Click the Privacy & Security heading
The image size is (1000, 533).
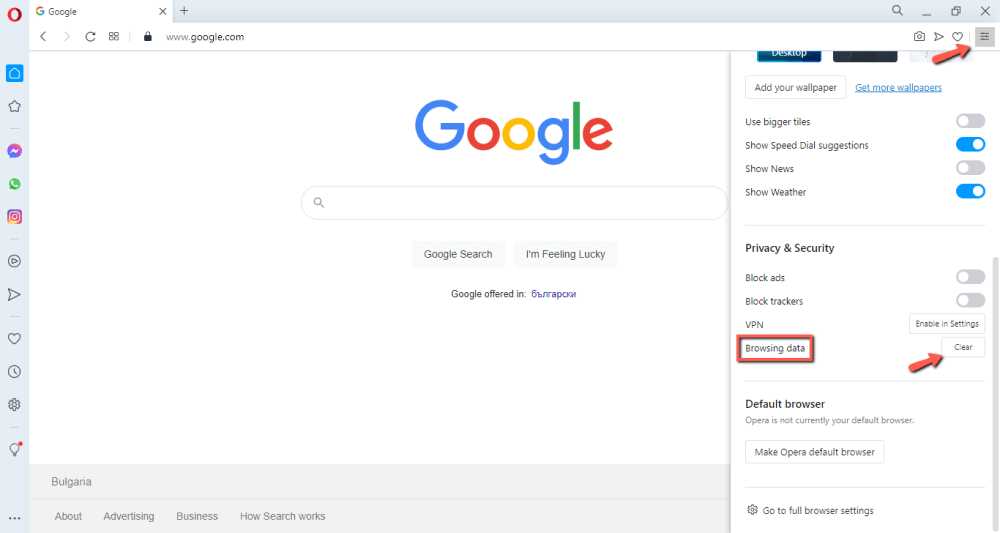click(x=790, y=248)
